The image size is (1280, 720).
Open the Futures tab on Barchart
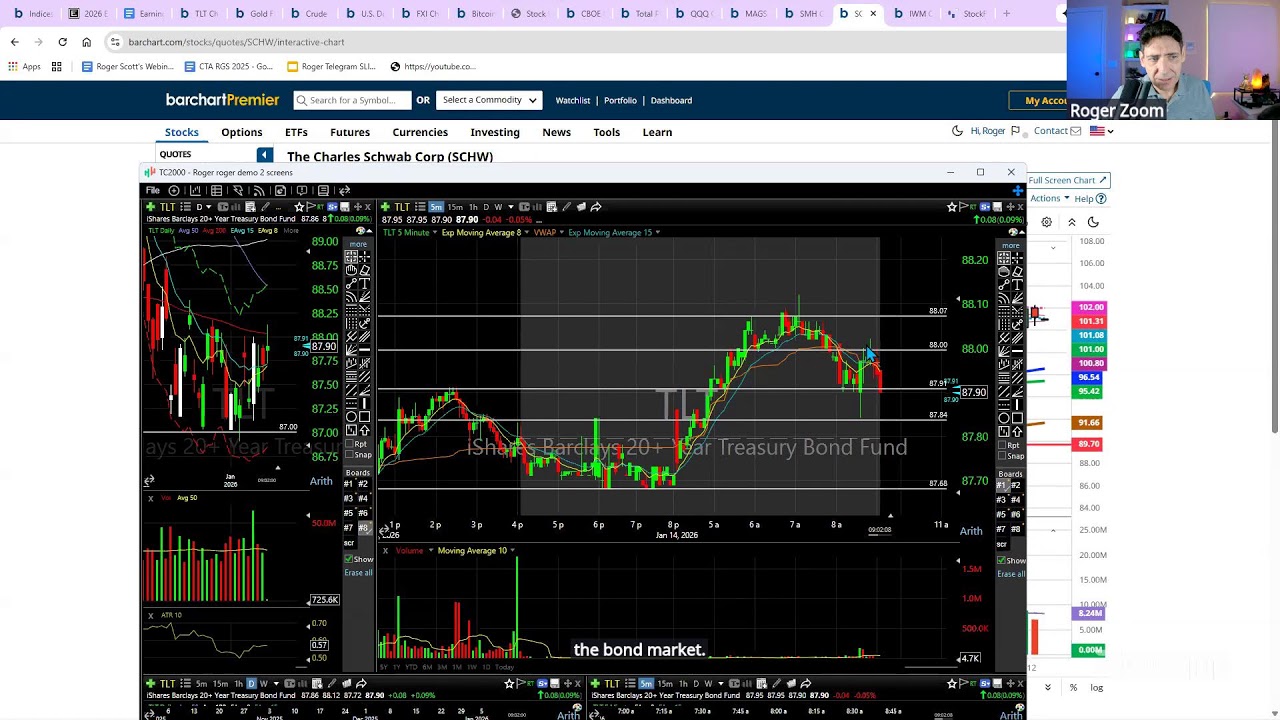(350, 132)
